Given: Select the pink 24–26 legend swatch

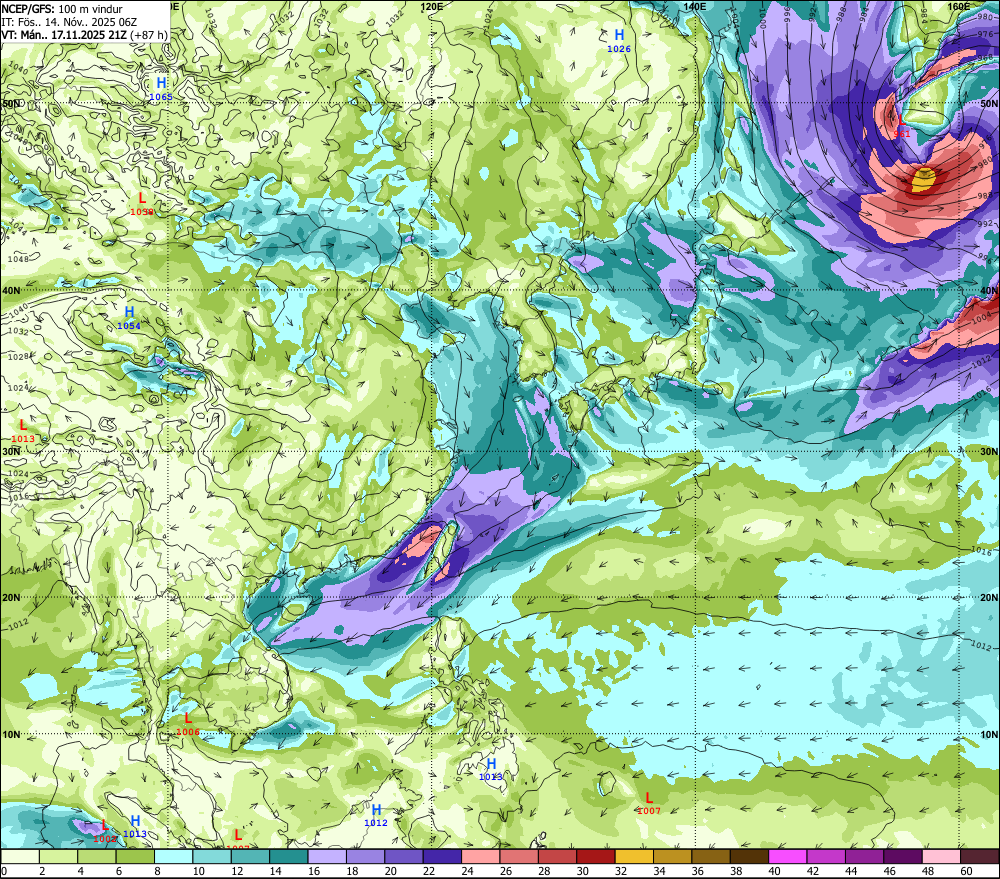Looking at the screenshot, I should coord(481,857).
